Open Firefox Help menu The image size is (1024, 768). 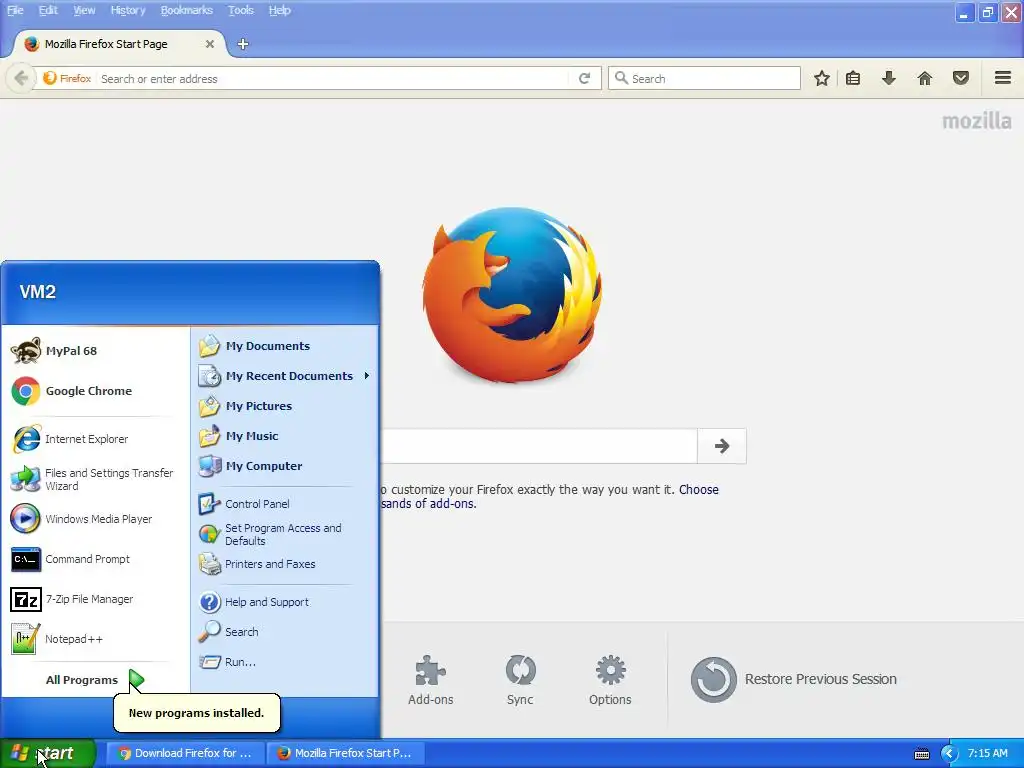[x=280, y=10]
